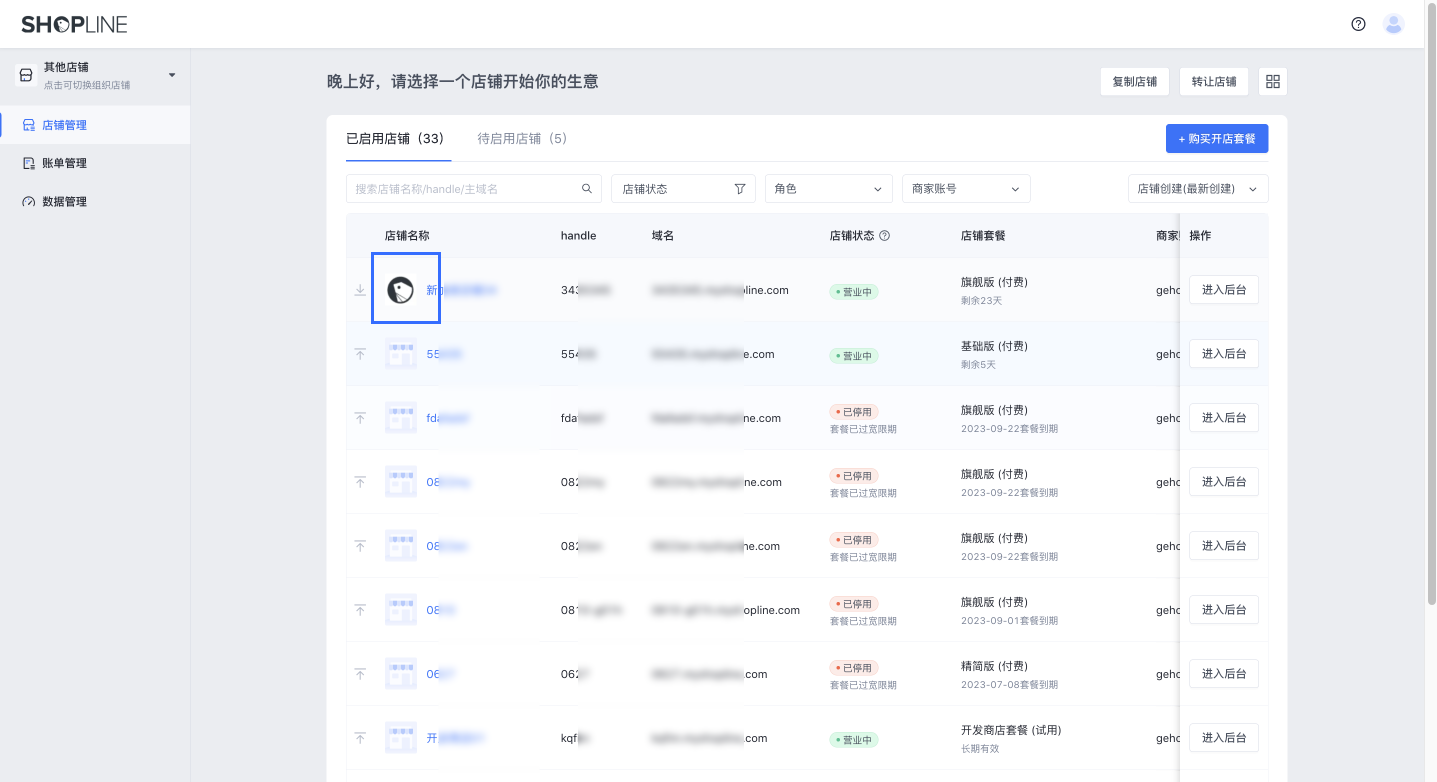The width and height of the screenshot is (1437, 782).
Task: Click store thumbnail in the 554 row
Action: 401,354
